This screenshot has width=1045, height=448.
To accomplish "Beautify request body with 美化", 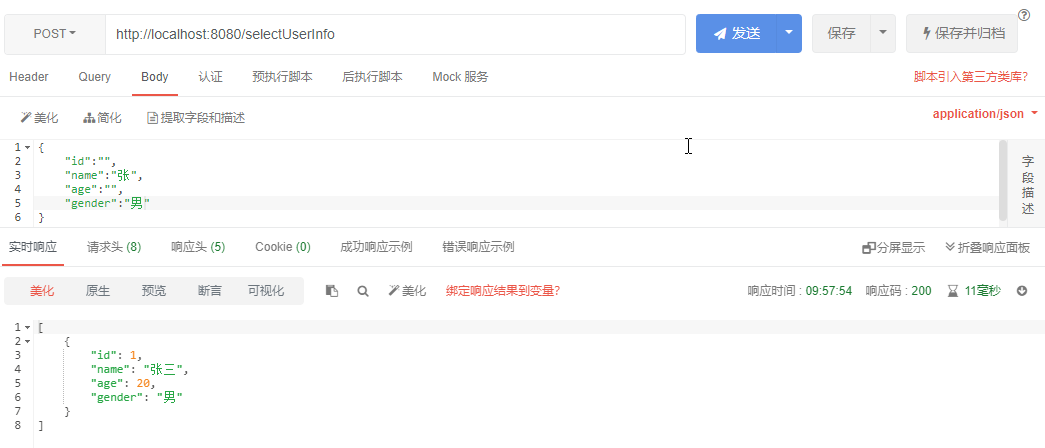I will click(39, 118).
